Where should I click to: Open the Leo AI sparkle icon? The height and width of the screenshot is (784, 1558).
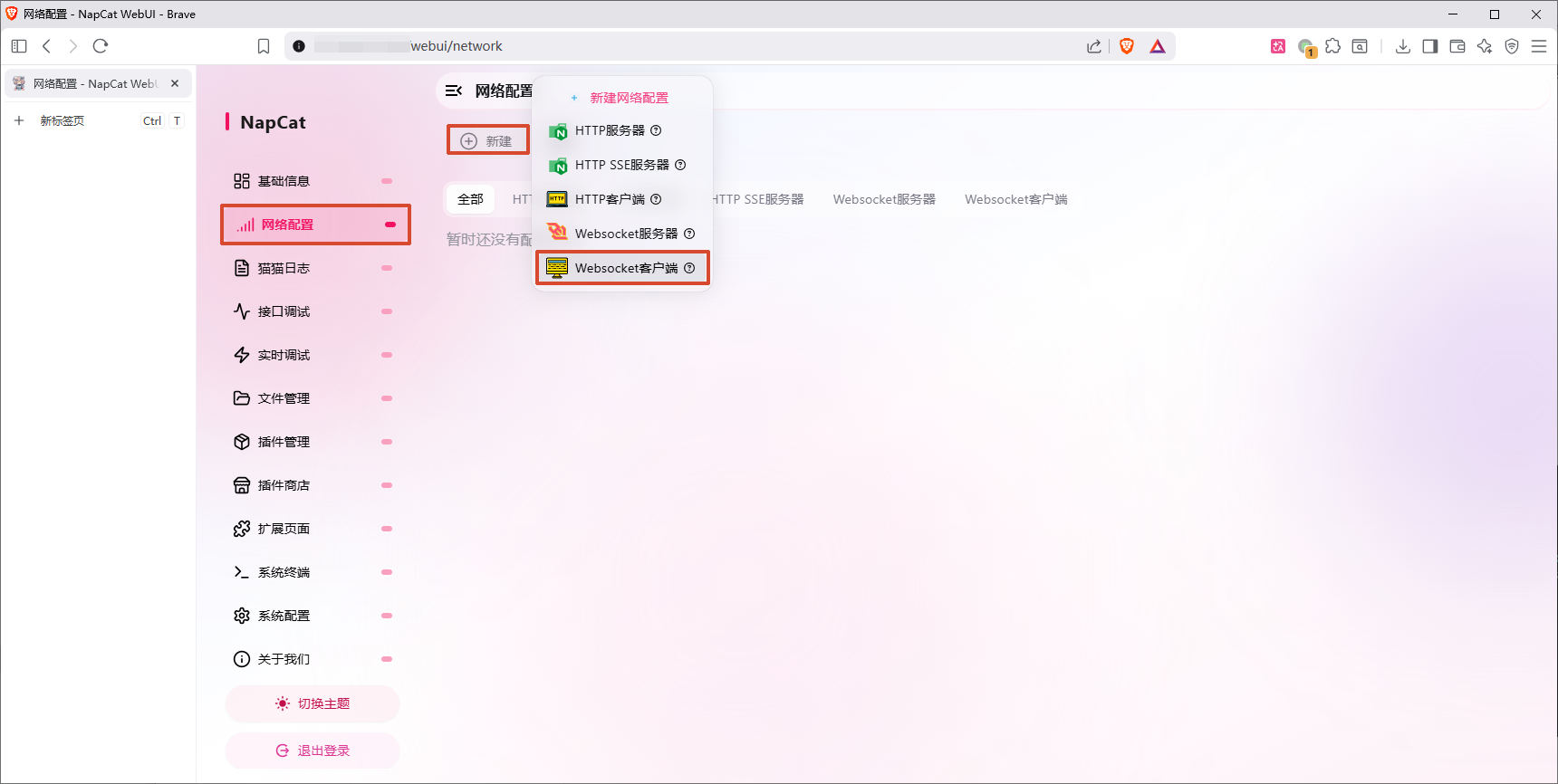[x=1485, y=46]
